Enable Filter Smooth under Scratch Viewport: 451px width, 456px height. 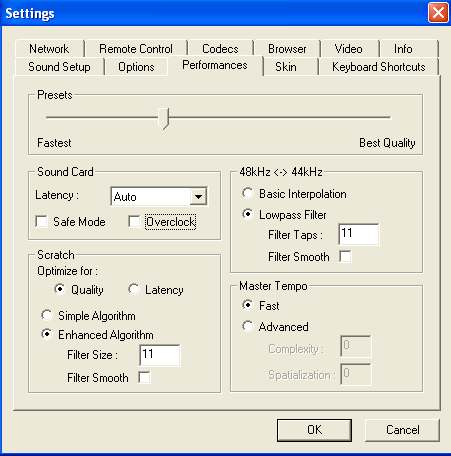click(145, 377)
